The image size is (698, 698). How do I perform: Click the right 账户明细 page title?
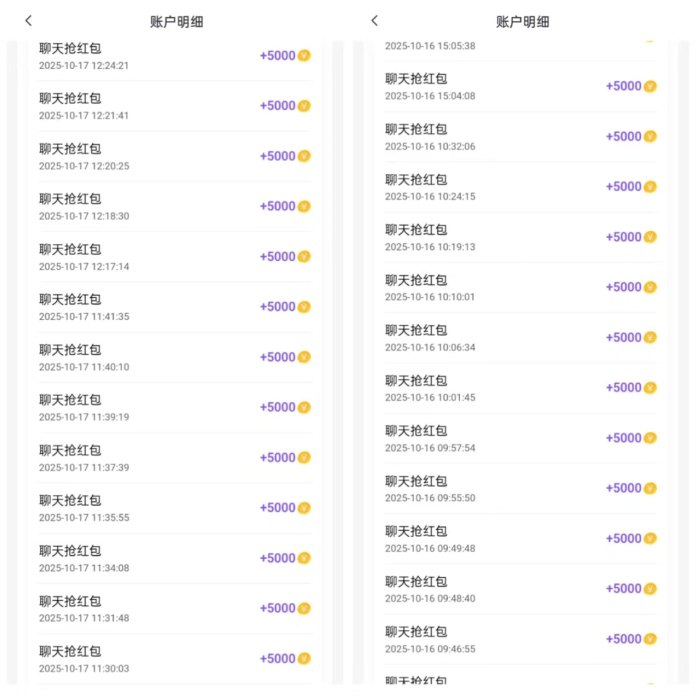(x=522, y=22)
